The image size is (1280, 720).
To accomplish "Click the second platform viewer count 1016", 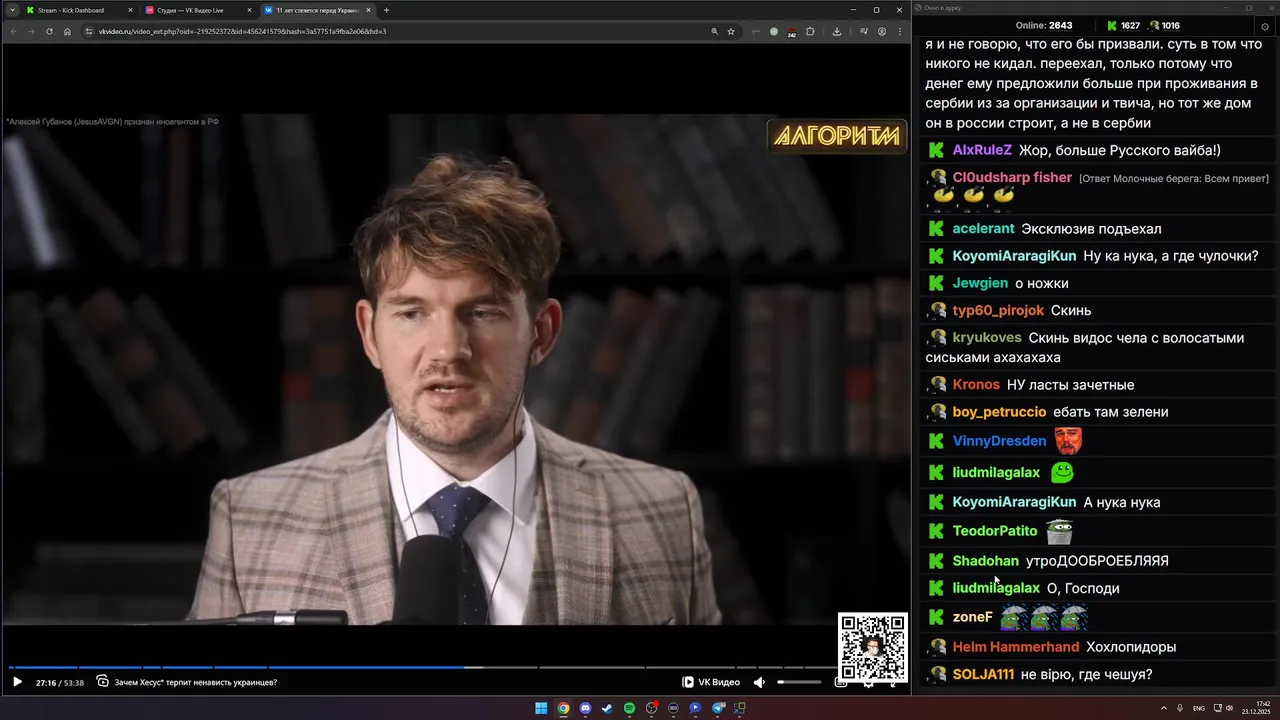I will [x=1163, y=26].
